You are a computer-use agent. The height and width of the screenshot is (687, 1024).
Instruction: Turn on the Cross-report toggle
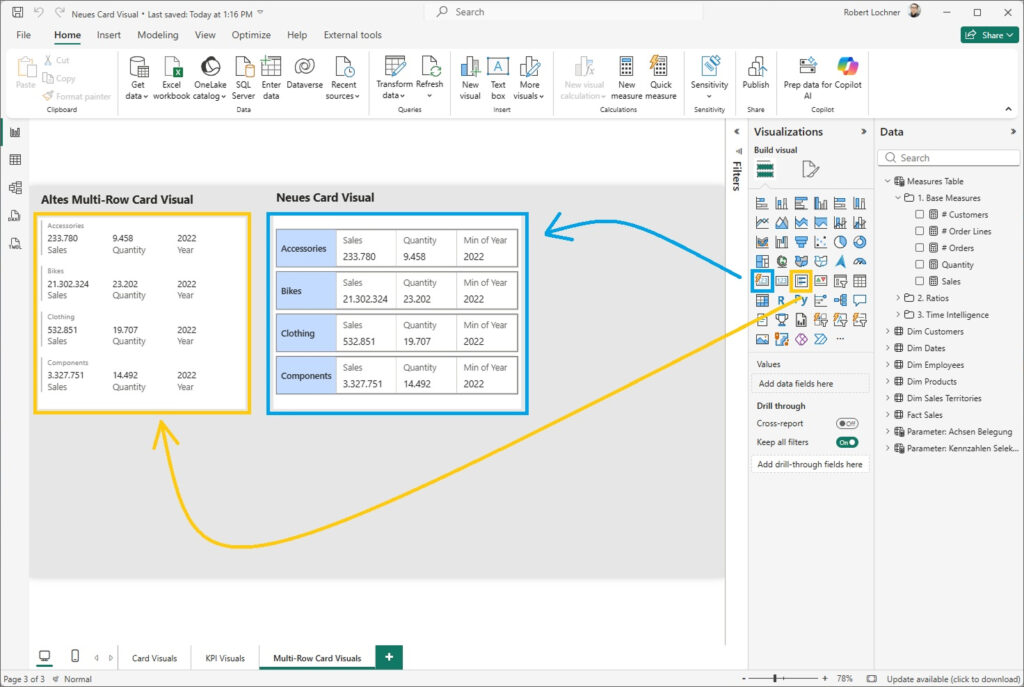coord(847,424)
